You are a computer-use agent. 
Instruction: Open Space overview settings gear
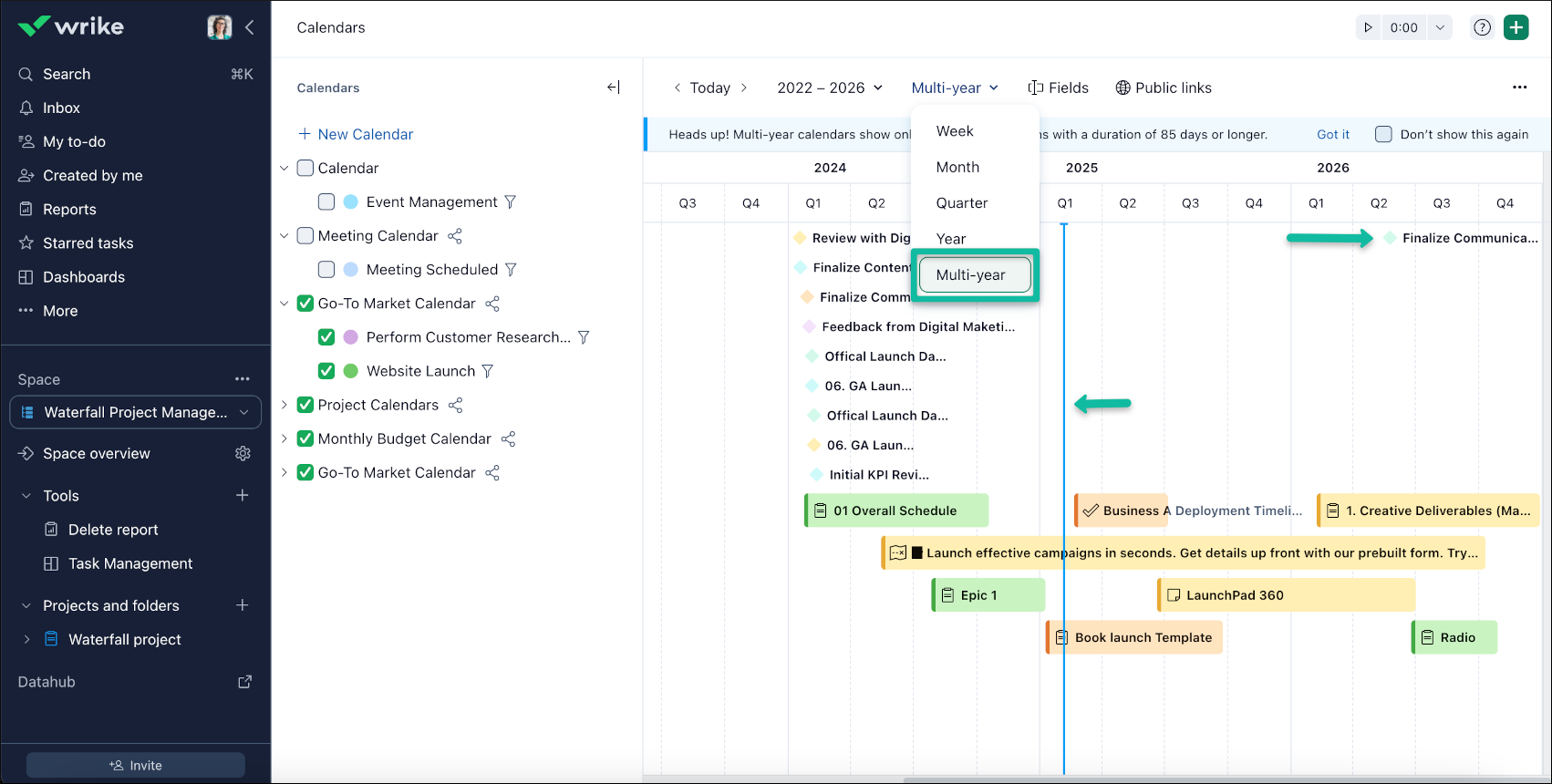click(x=243, y=454)
